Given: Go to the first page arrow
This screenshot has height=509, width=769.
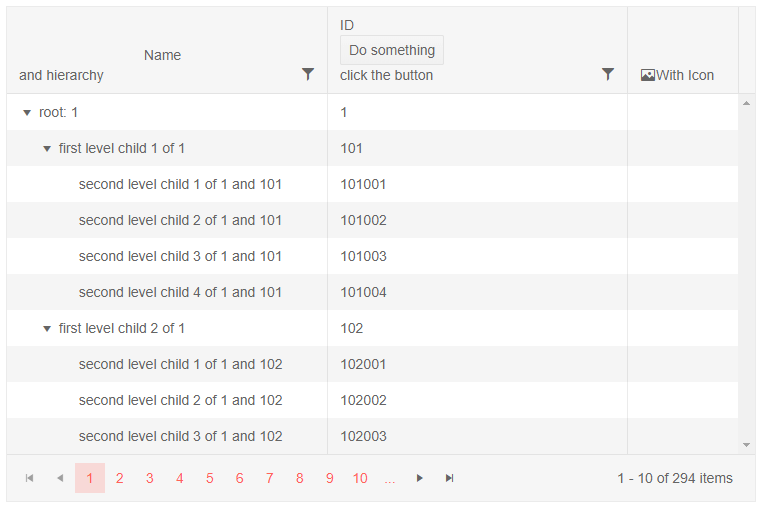Looking at the screenshot, I should coord(30,478).
